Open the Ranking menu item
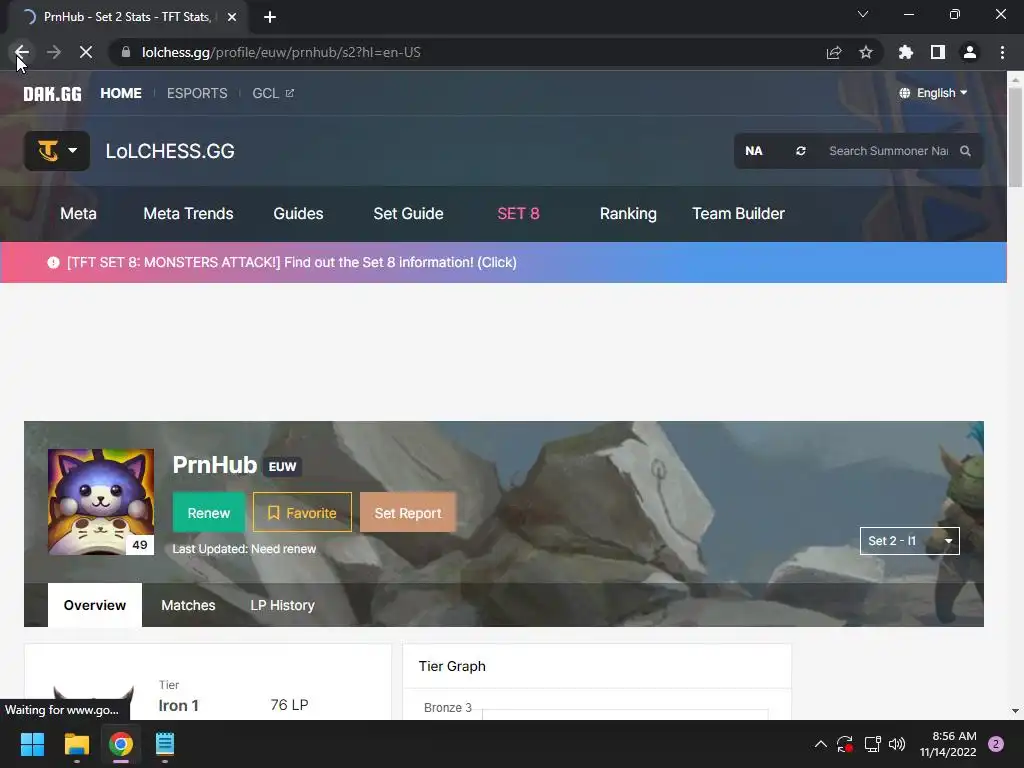This screenshot has width=1024, height=768. pos(628,214)
